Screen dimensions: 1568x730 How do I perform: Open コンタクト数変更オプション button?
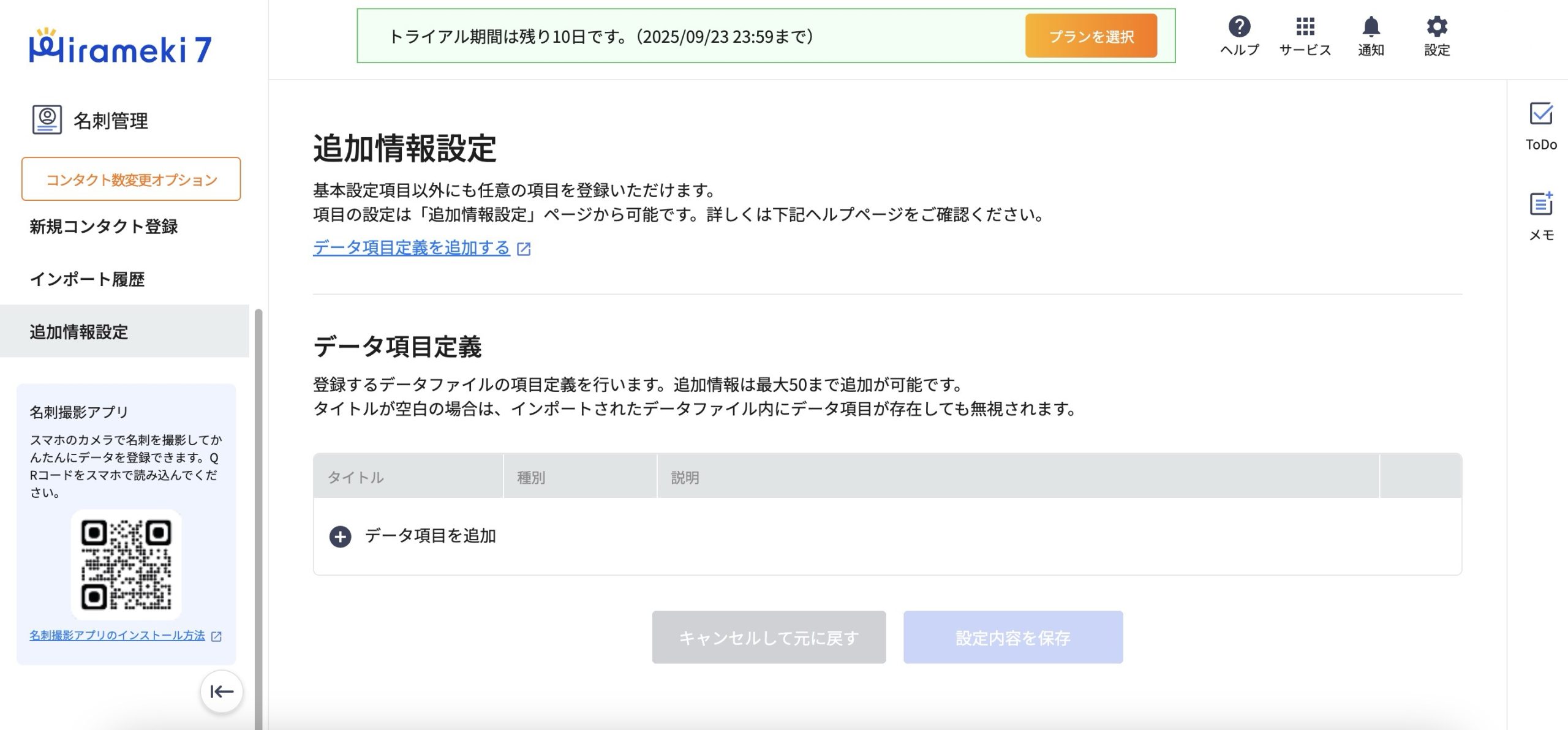[x=131, y=179]
